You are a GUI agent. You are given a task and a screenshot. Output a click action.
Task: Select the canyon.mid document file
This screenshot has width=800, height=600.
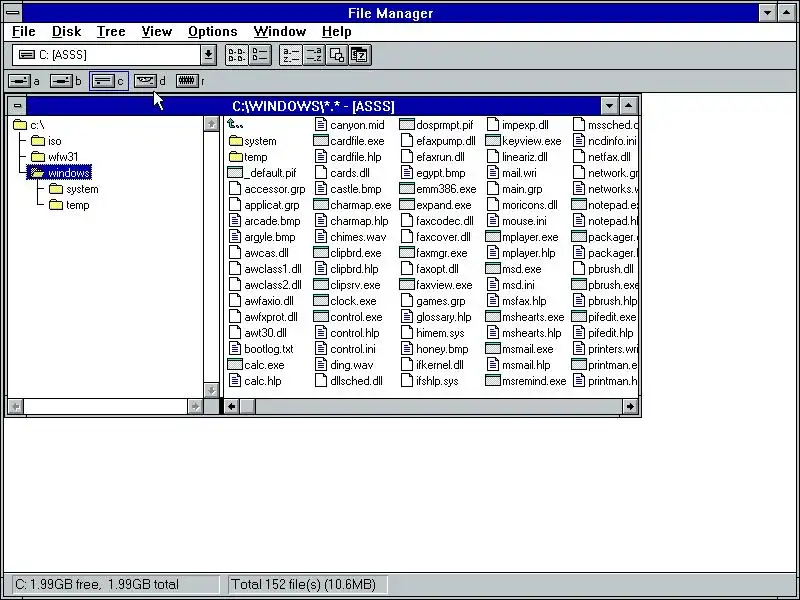click(x=349, y=125)
